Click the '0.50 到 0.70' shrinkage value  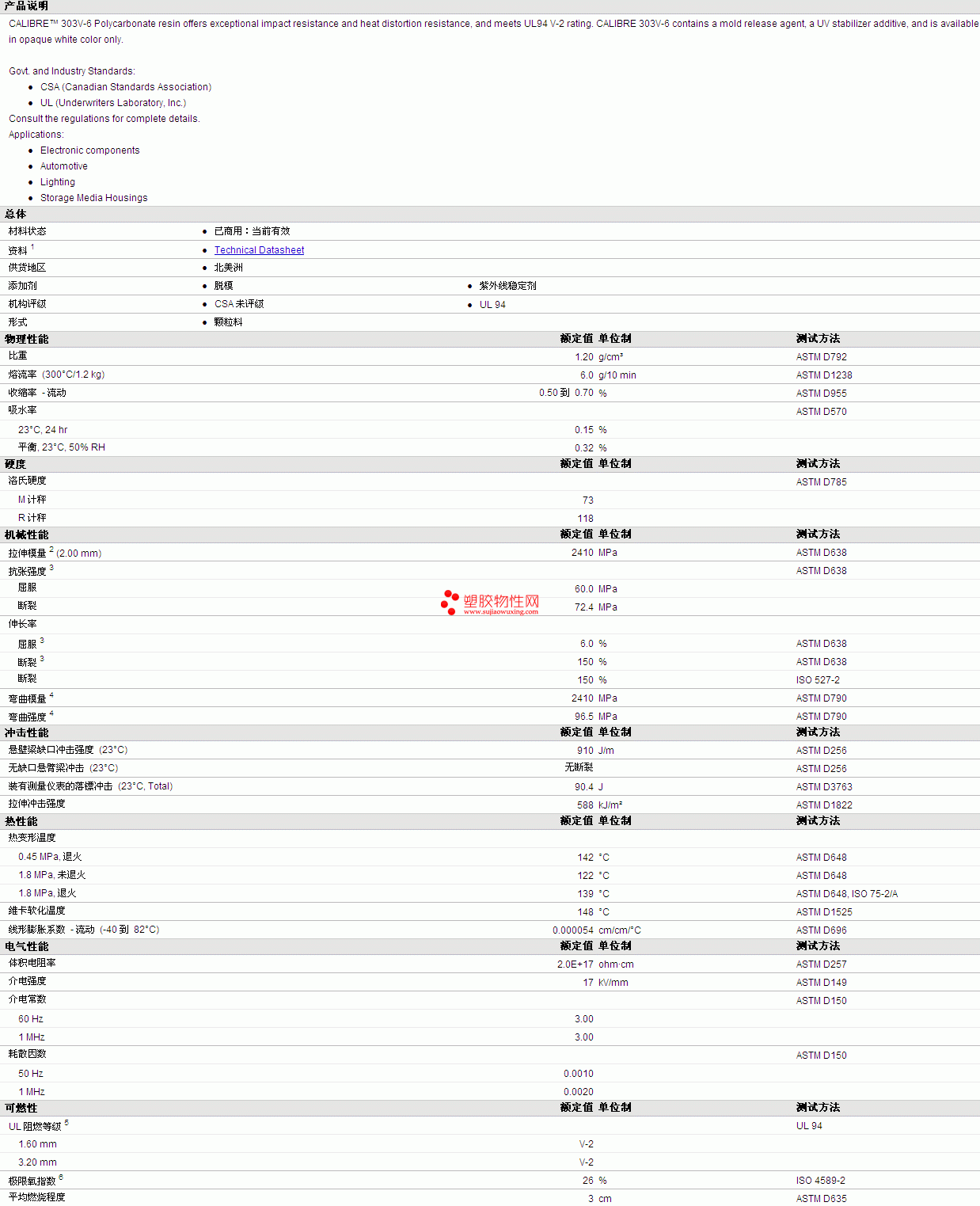[566, 393]
